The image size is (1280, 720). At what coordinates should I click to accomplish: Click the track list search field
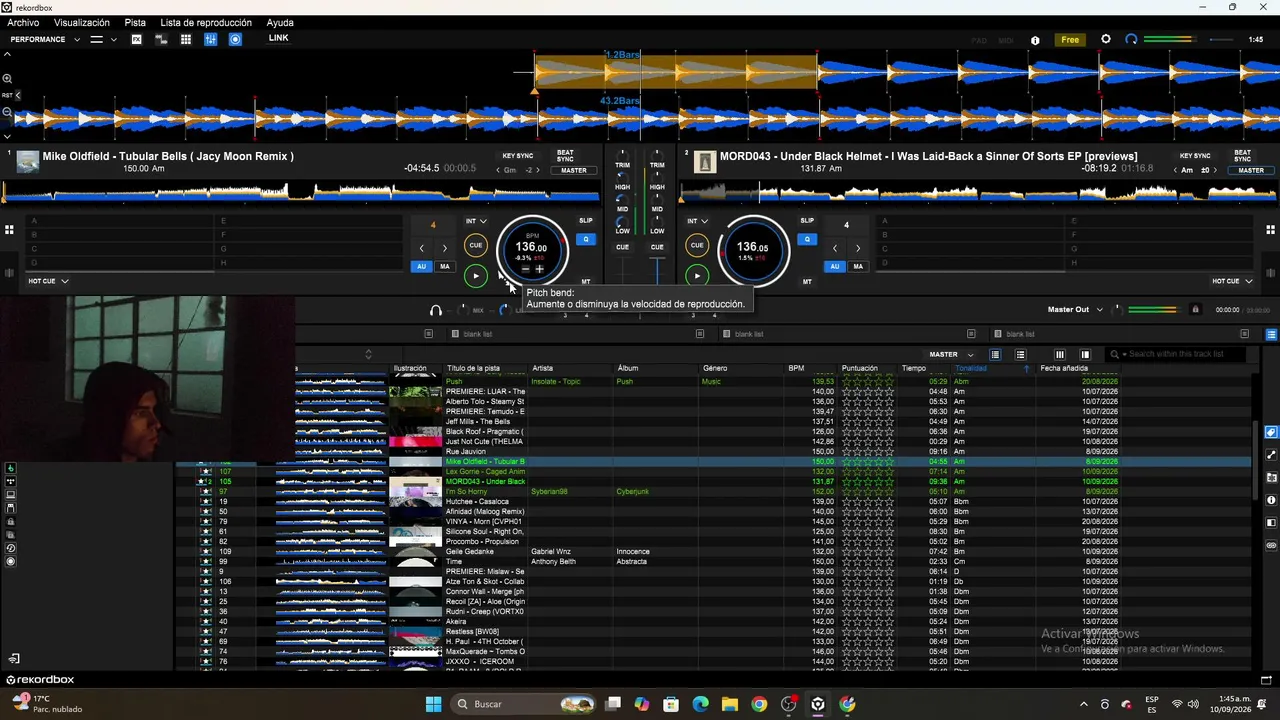[1180, 354]
